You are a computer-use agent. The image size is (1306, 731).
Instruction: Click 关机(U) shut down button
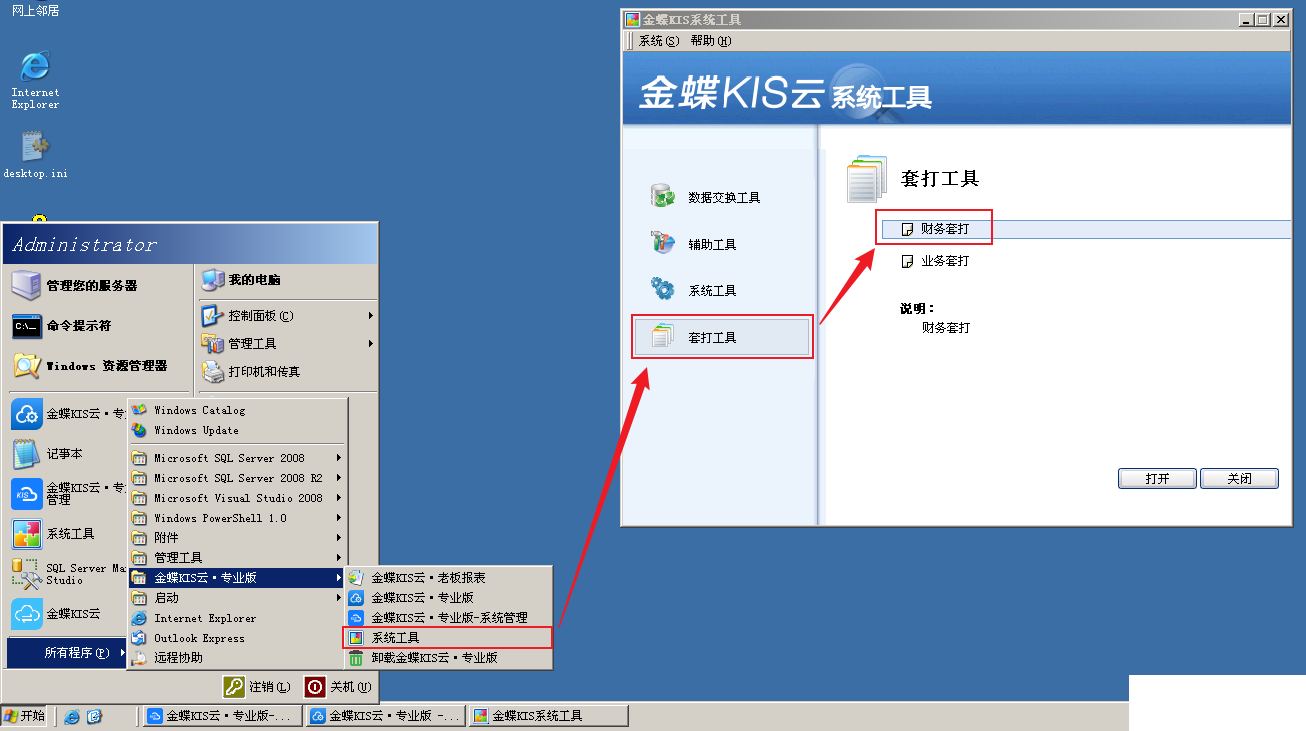340,687
